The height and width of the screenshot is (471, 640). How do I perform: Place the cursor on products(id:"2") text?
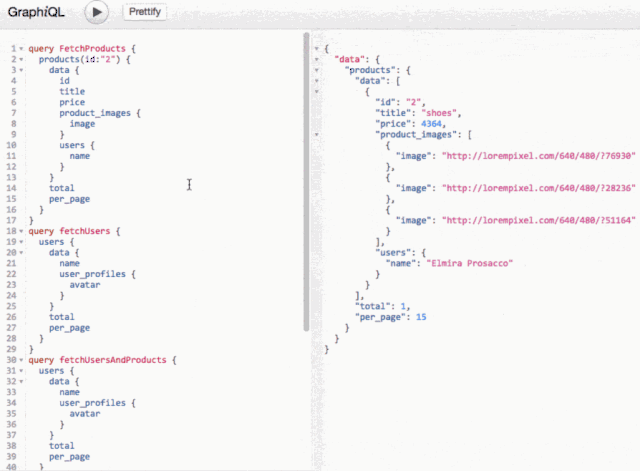(79, 59)
